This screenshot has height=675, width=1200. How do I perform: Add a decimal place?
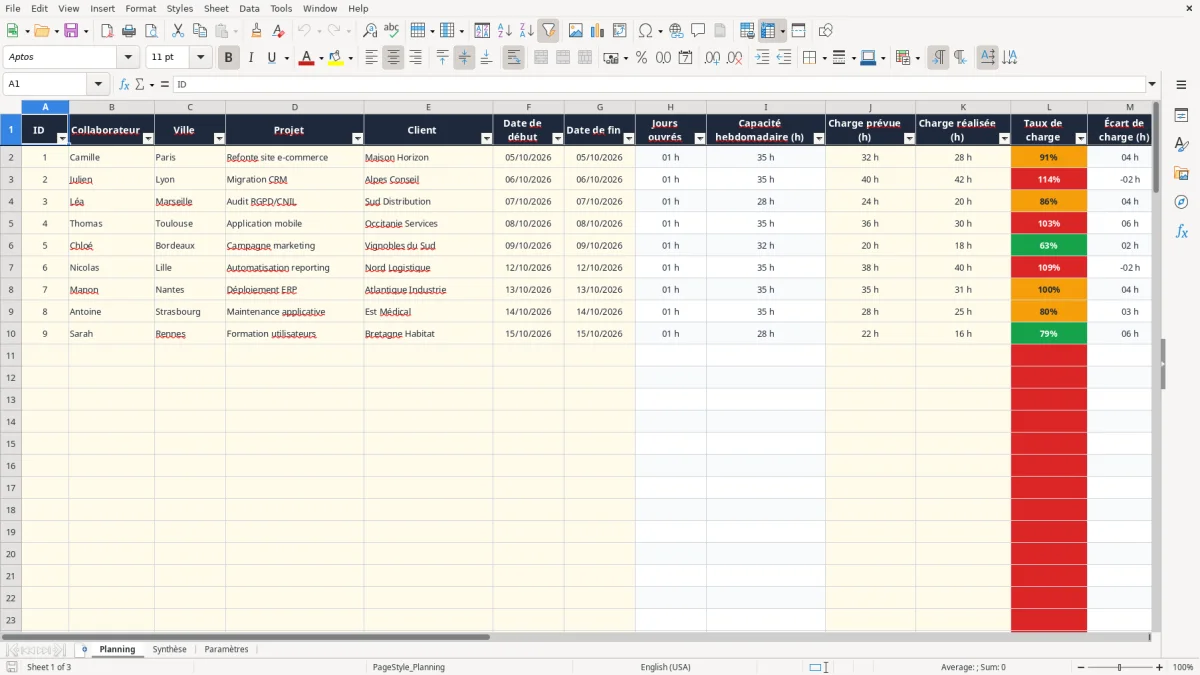pyautogui.click(x=713, y=58)
